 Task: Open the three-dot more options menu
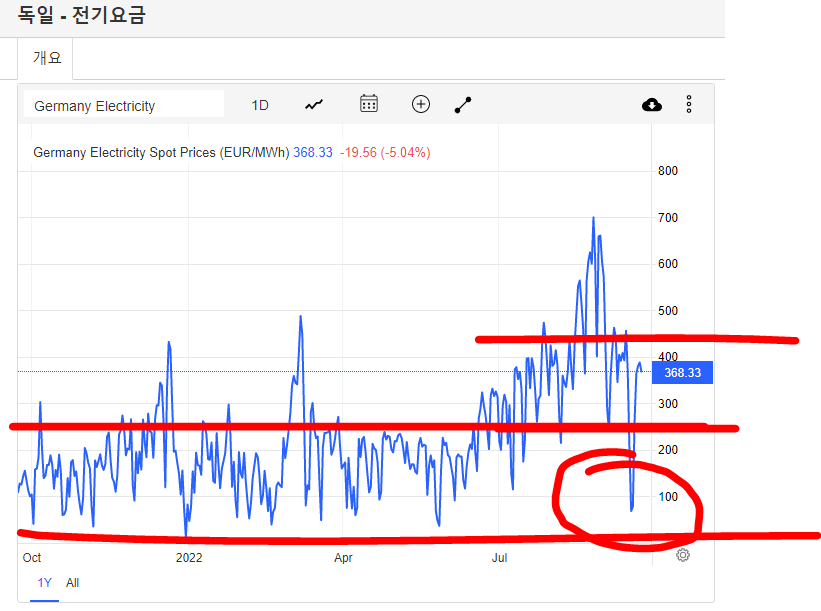pyautogui.click(x=689, y=104)
